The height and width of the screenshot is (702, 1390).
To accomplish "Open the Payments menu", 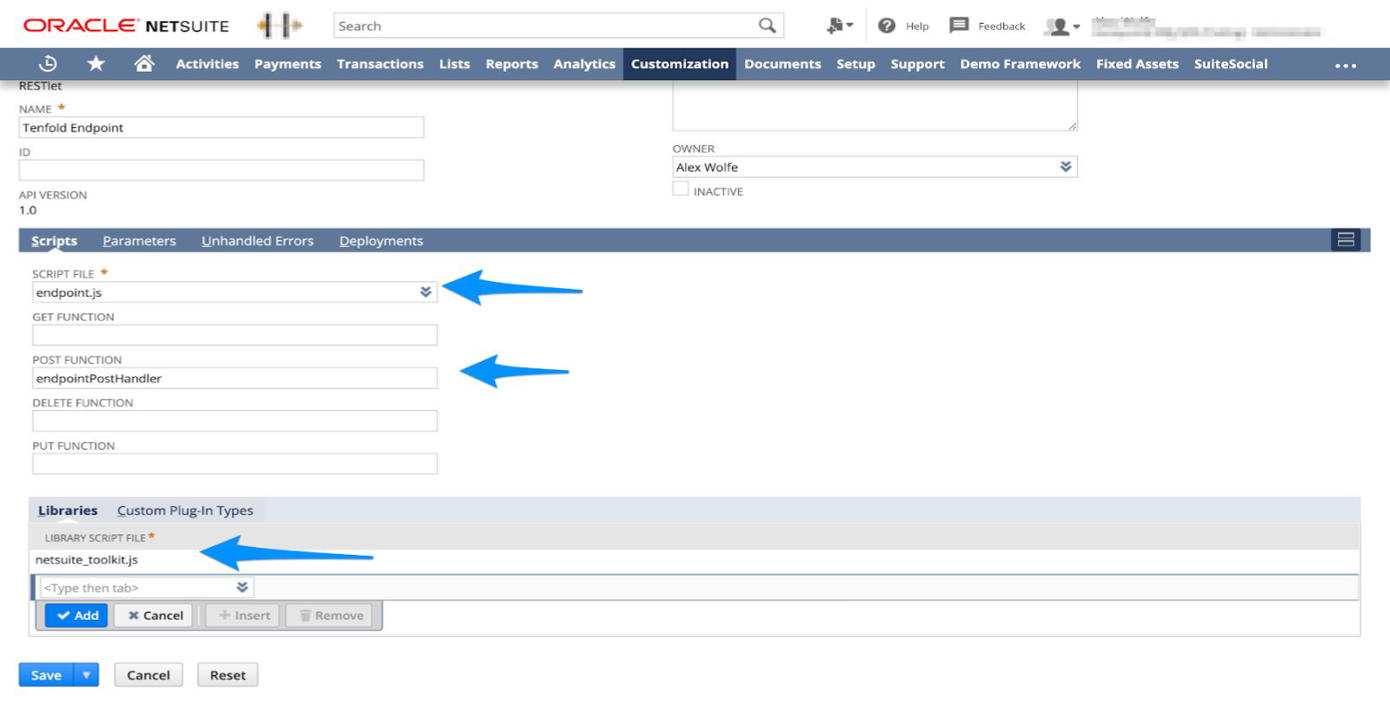I will (288, 63).
